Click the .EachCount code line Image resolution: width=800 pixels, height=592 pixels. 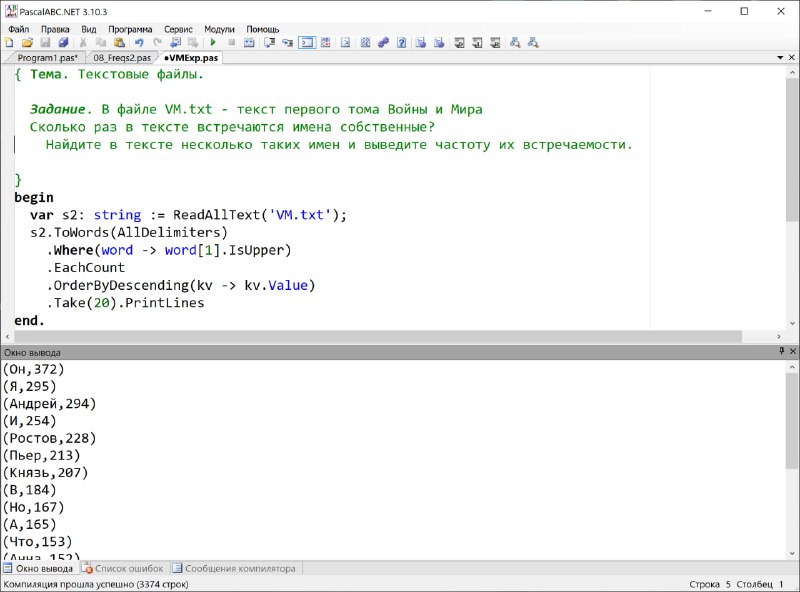(86, 268)
